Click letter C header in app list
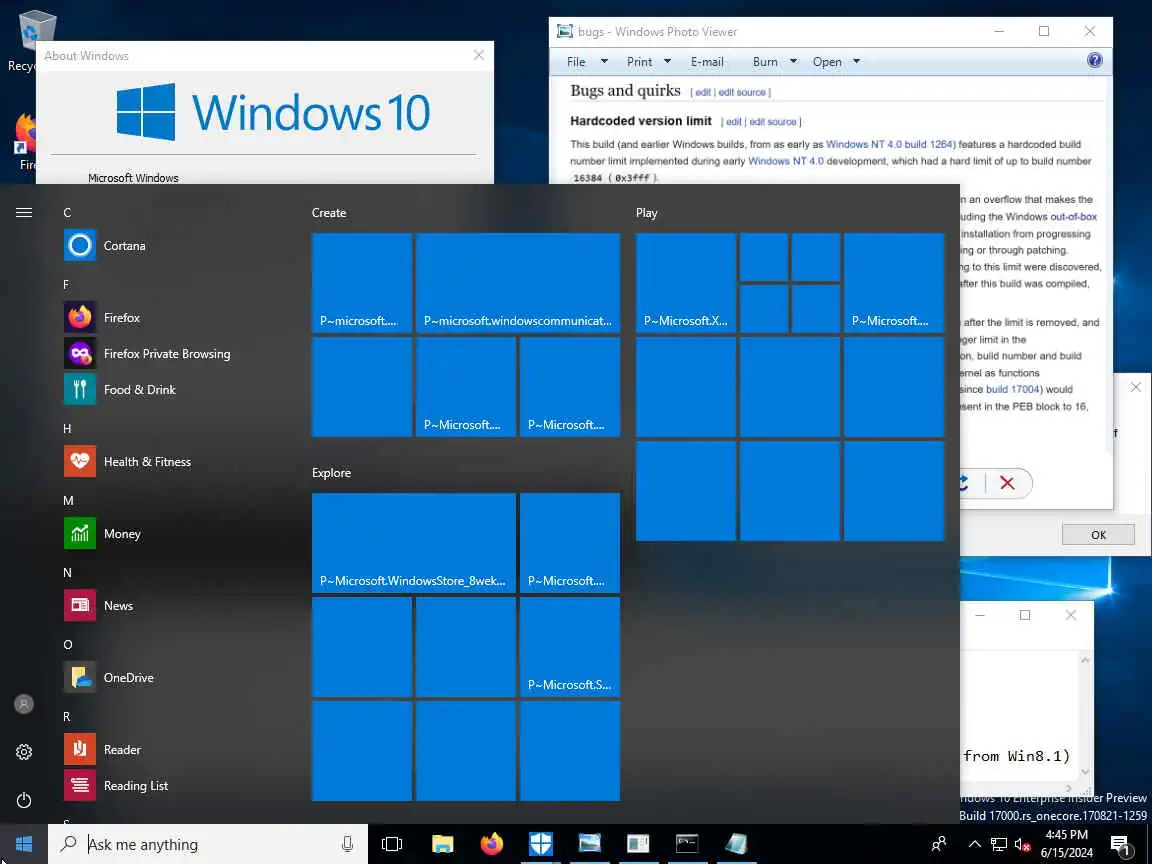 (67, 212)
